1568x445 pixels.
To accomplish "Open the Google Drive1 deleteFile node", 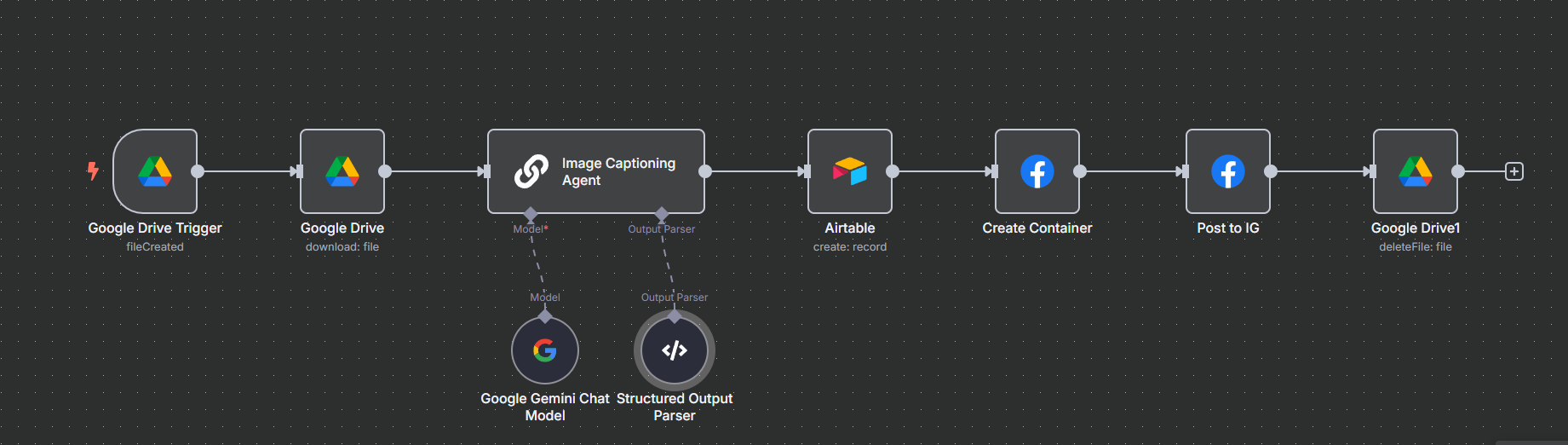I will (1416, 171).
